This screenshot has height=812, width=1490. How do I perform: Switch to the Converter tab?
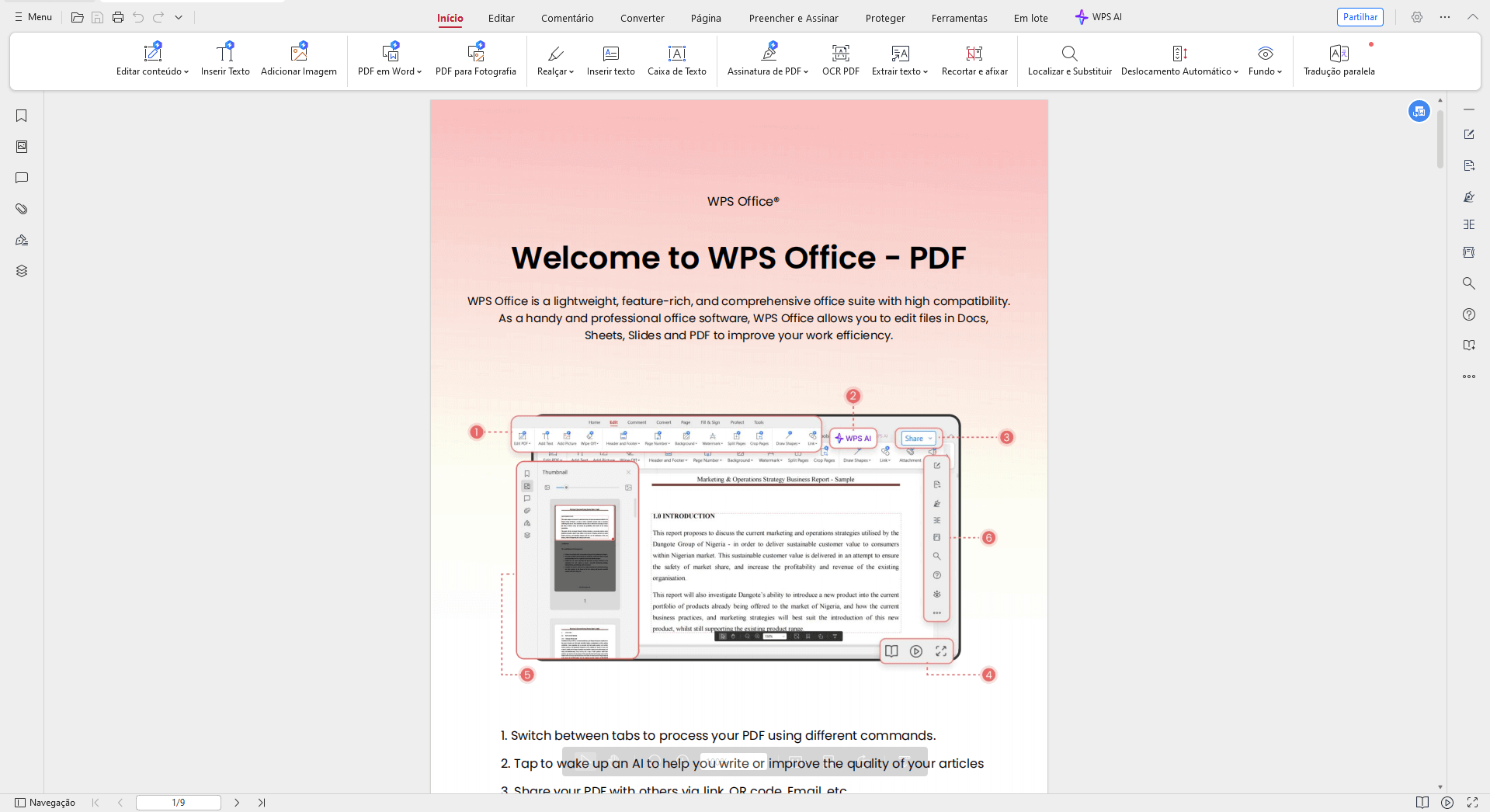[x=642, y=18]
